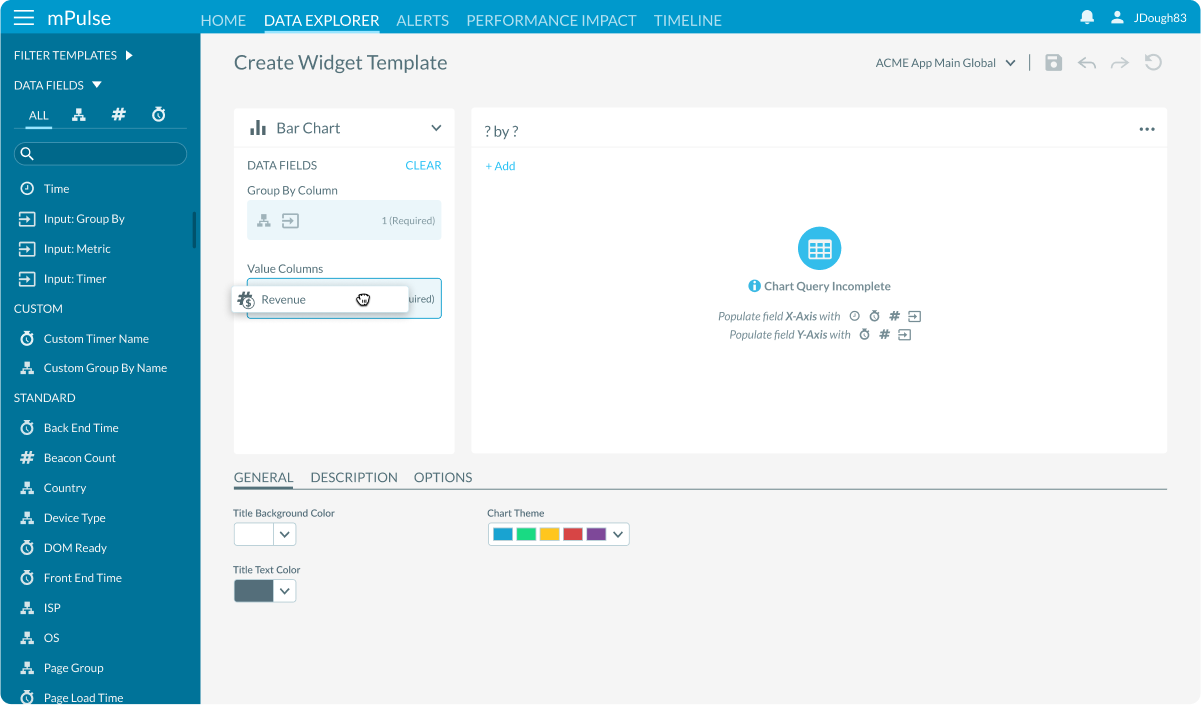The image size is (1201, 705).
Task: Click the undo arrow icon
Action: coord(1086,62)
